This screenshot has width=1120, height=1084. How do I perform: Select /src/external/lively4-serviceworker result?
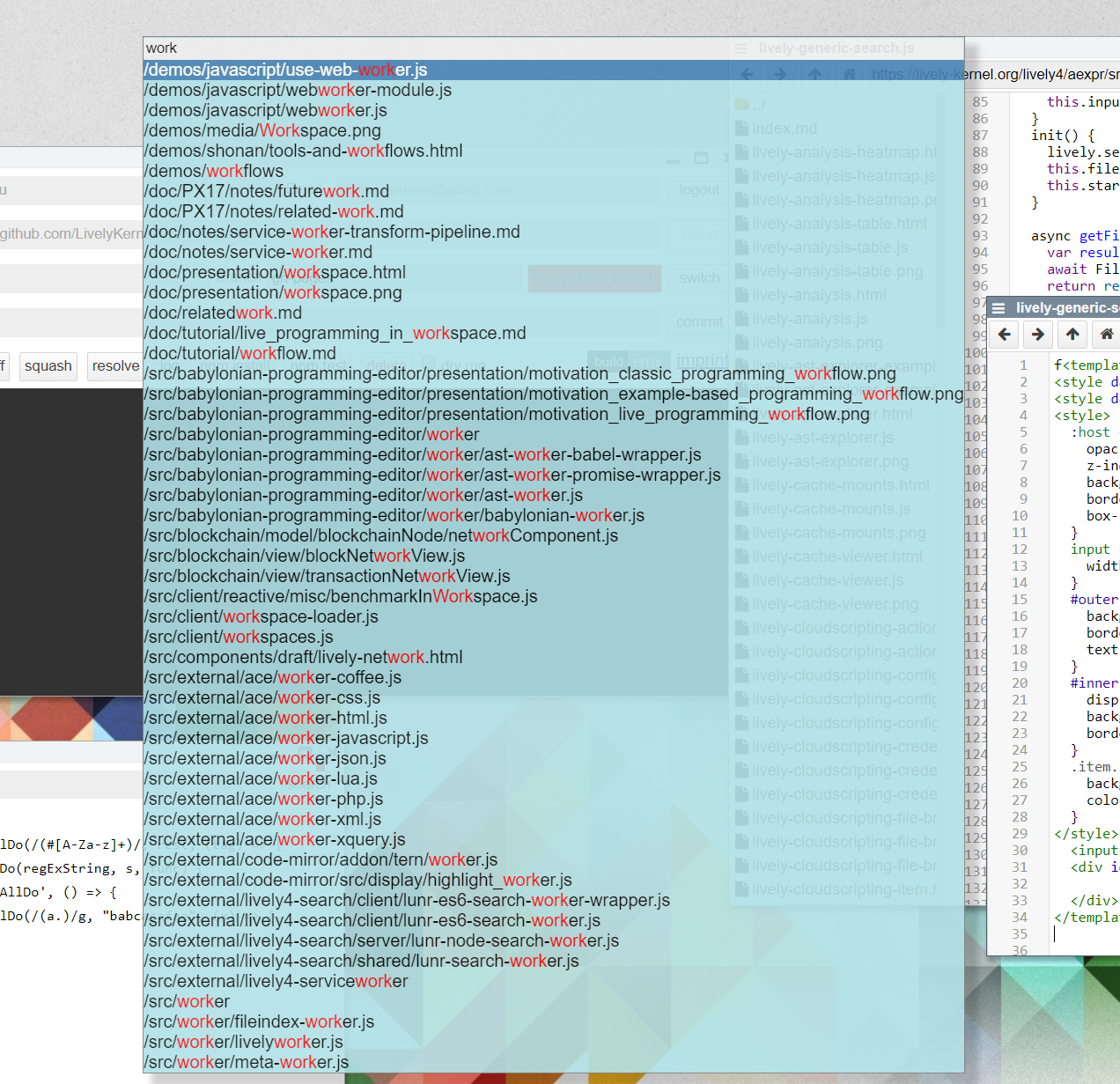[x=276, y=982]
